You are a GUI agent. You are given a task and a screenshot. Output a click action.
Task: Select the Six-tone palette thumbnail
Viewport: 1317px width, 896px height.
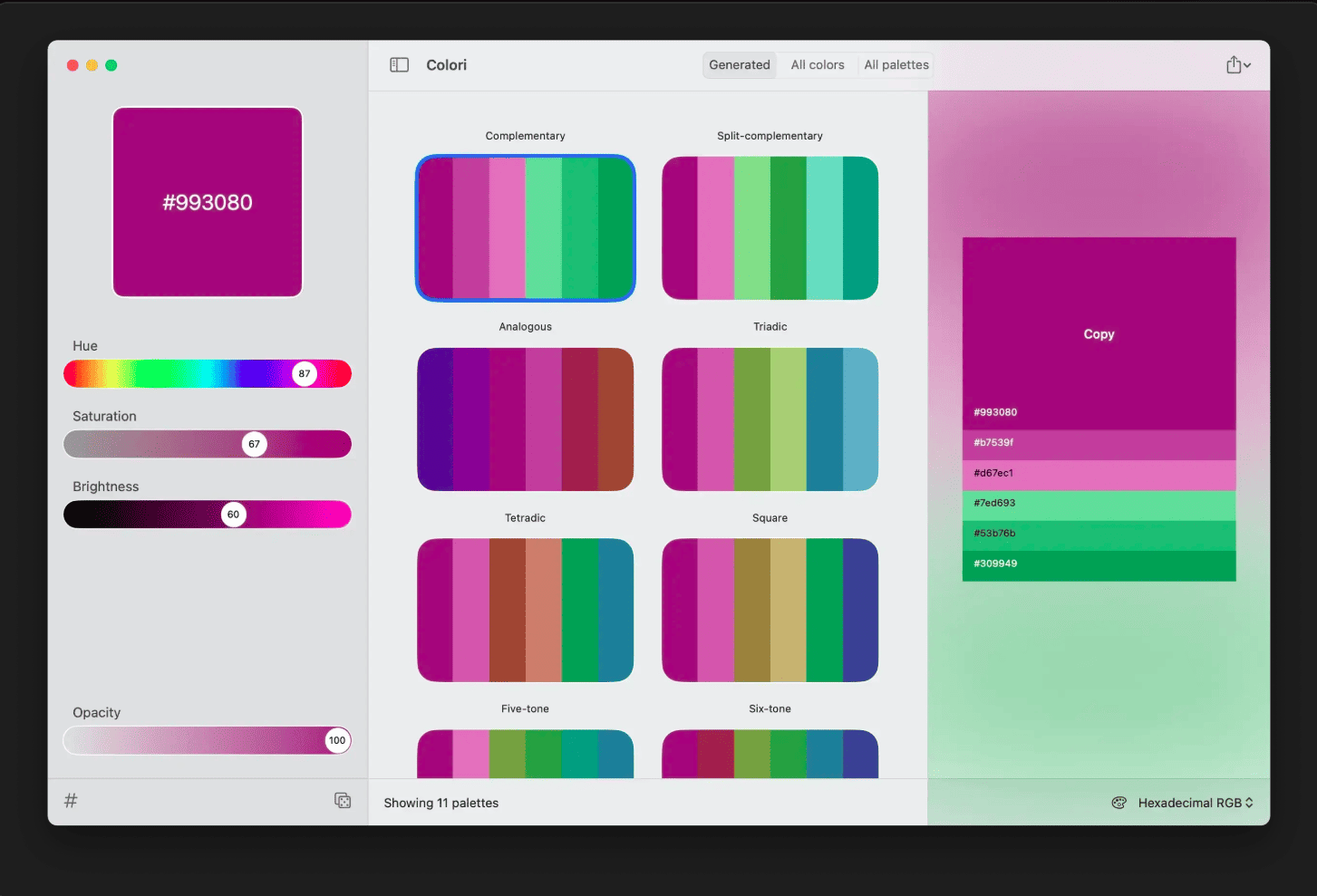point(770,754)
